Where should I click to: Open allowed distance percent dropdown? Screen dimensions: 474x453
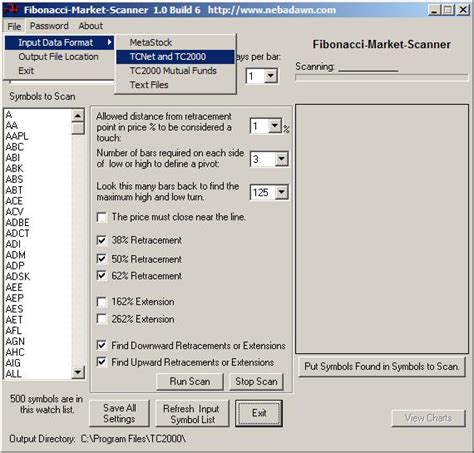[275, 126]
